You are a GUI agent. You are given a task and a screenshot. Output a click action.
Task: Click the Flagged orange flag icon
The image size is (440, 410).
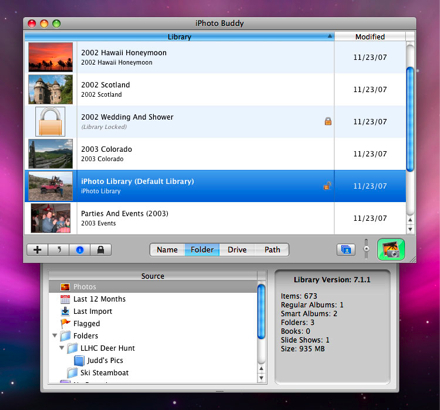[65, 323]
